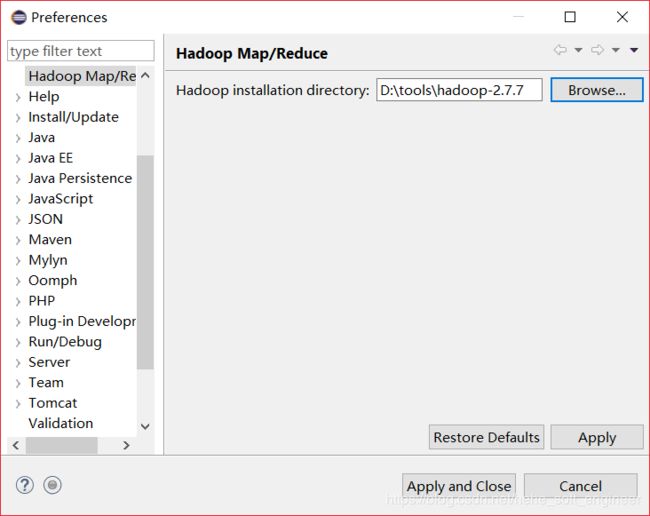Expand the Maven tree node
This screenshot has width=650, height=516.
(18, 240)
